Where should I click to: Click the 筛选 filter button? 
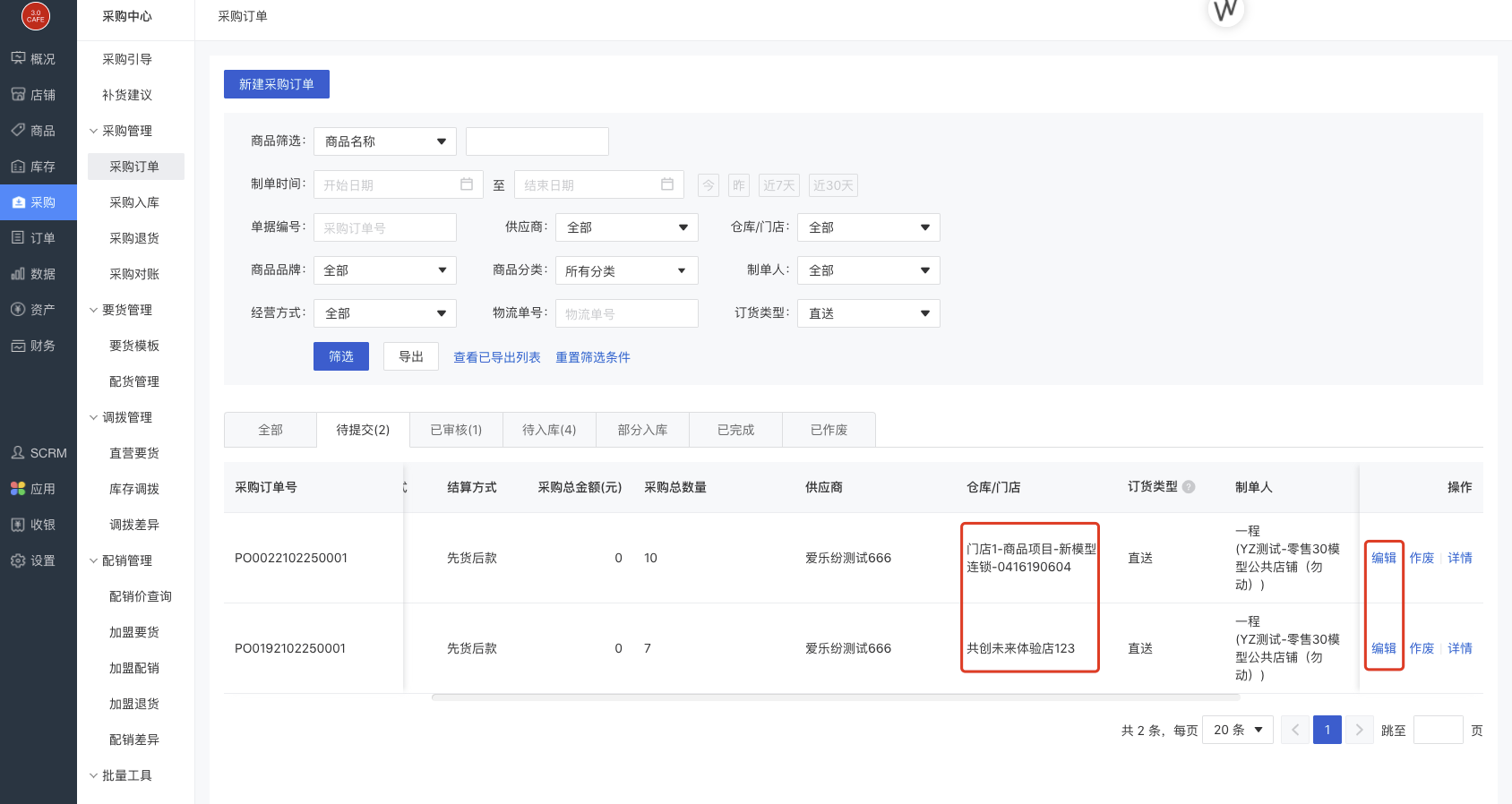pyautogui.click(x=341, y=356)
